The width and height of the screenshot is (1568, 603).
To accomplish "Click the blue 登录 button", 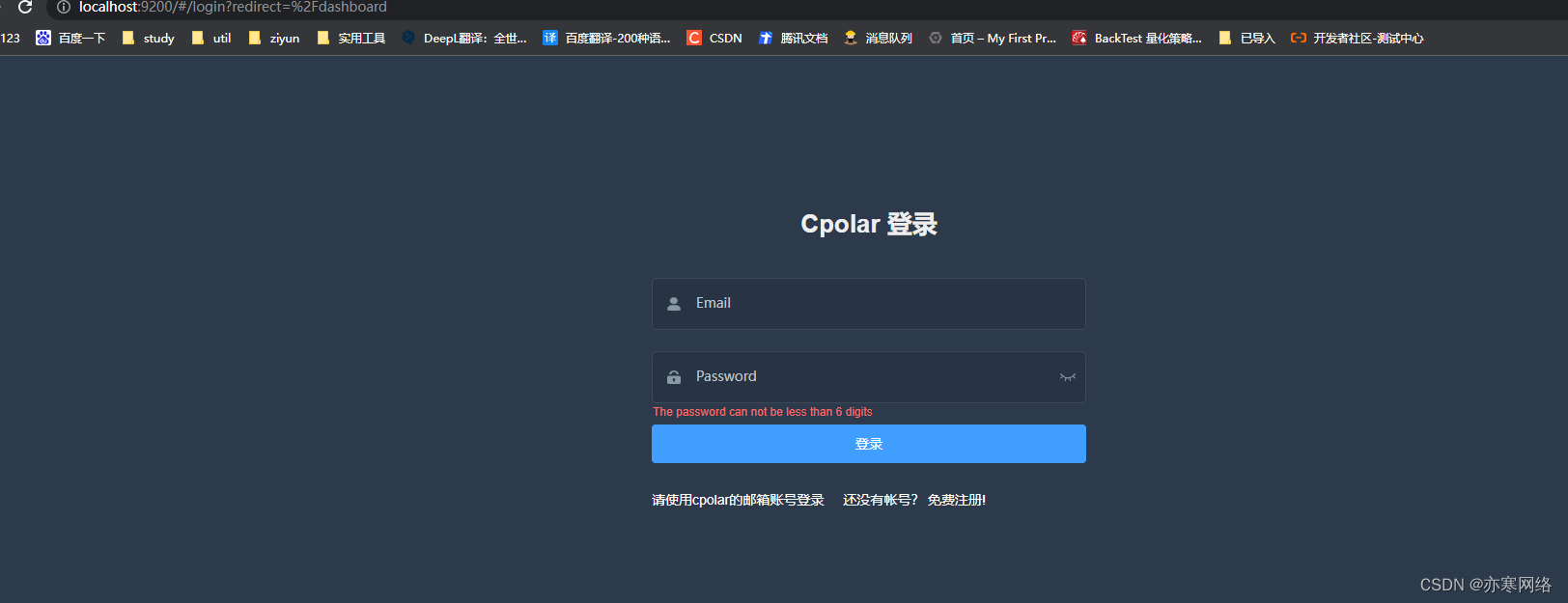I will coord(869,444).
